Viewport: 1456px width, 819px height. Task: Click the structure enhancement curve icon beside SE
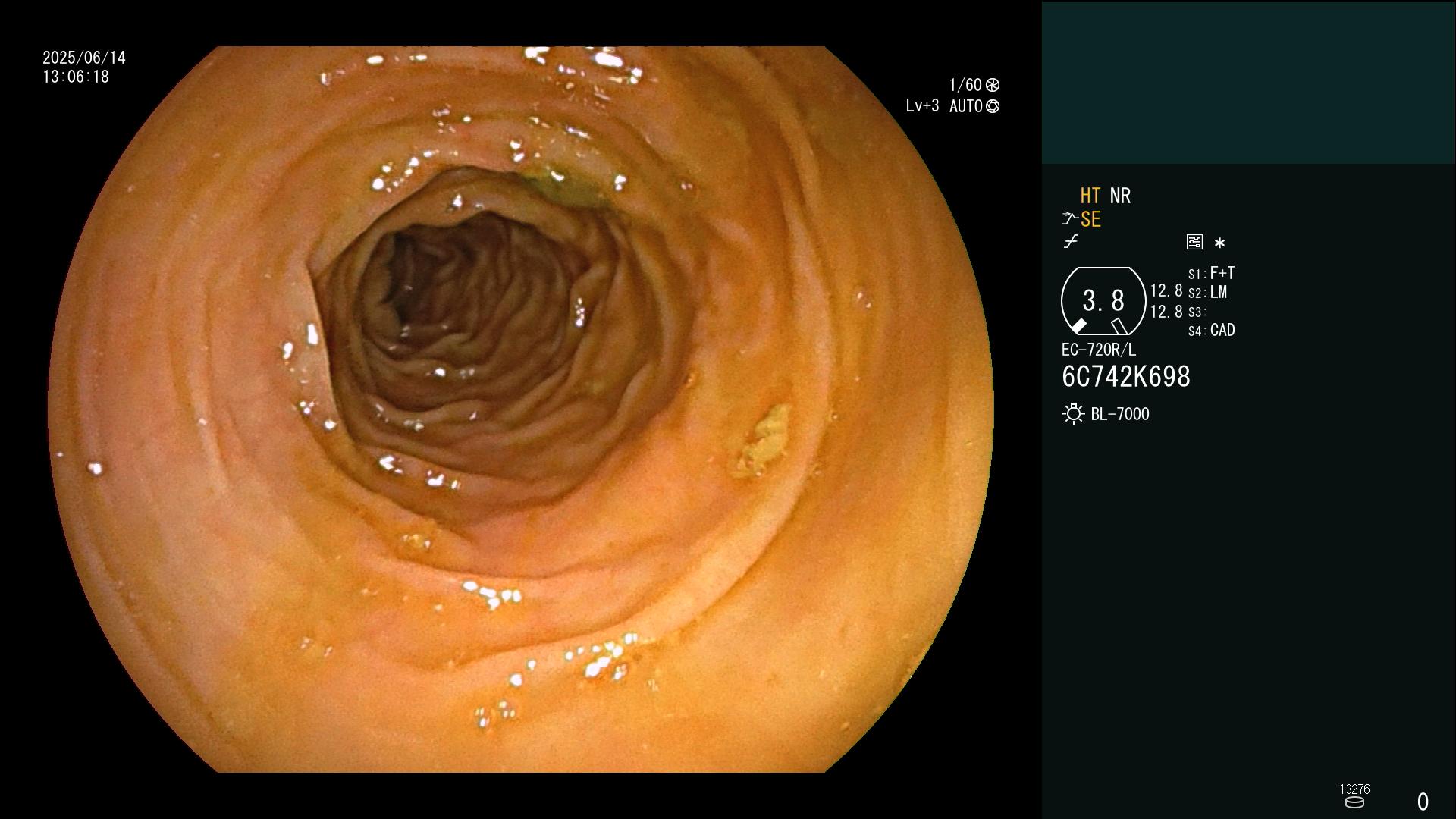(1070, 219)
